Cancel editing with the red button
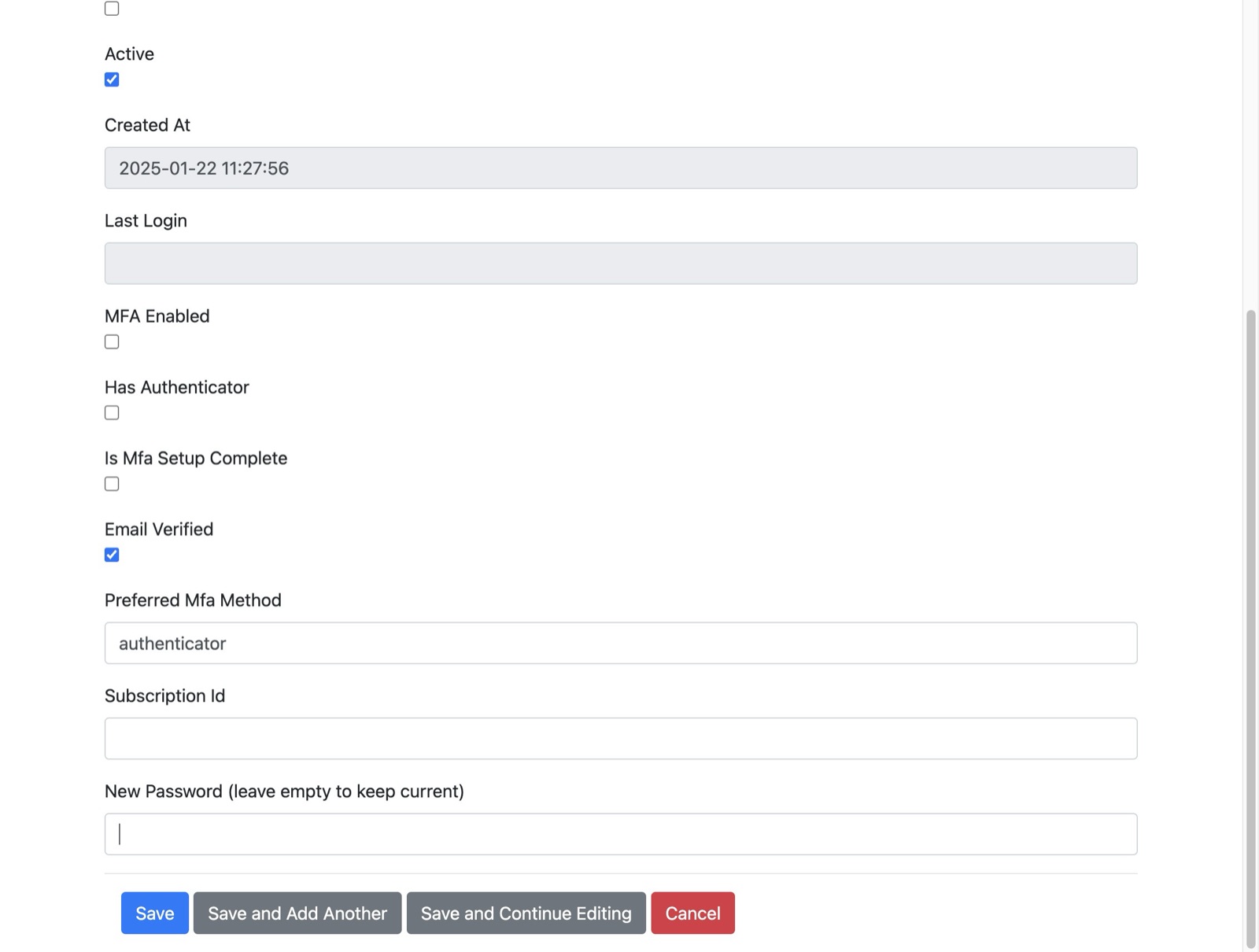 pos(693,913)
